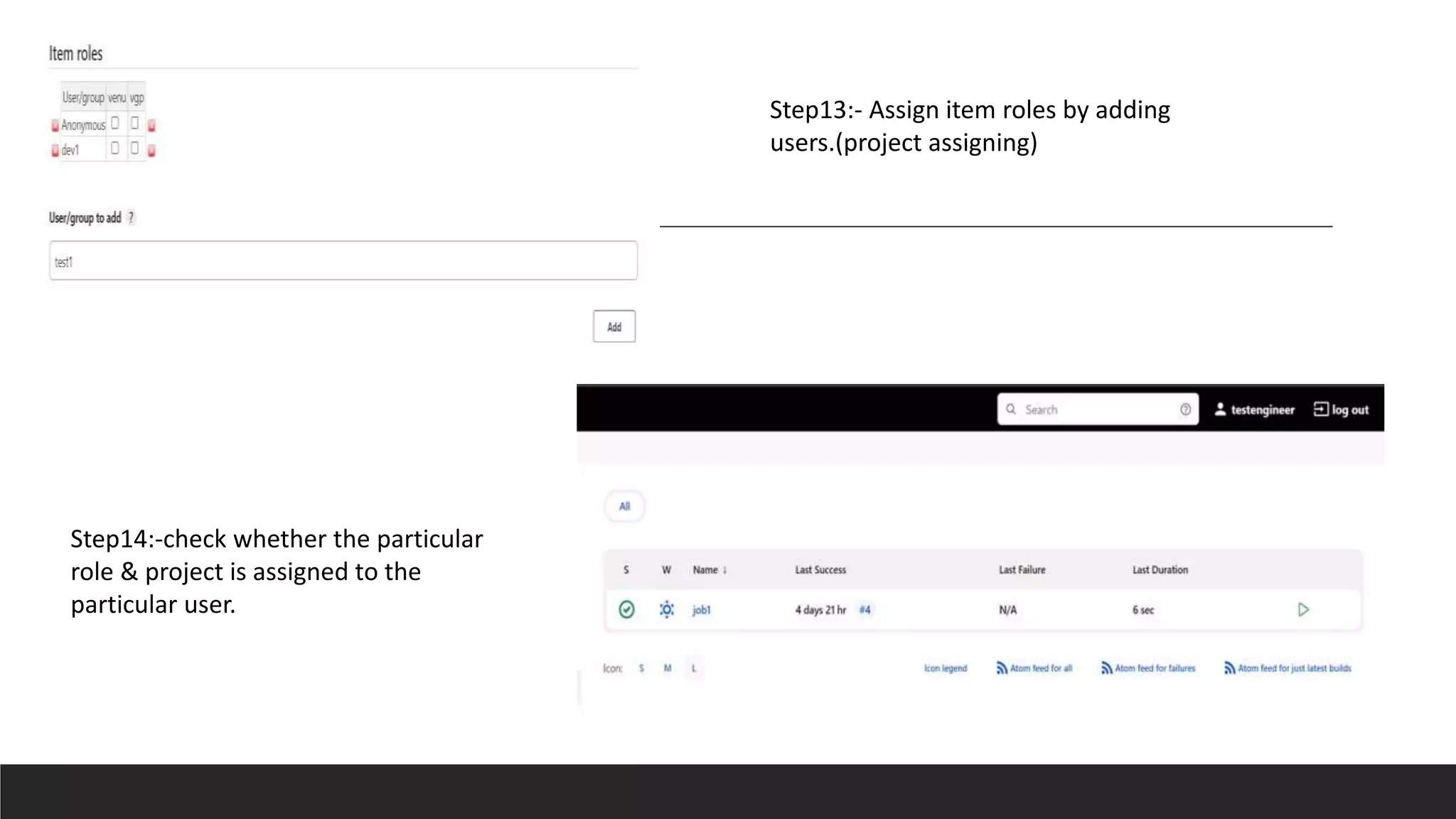Open Atom feed for just latest builds
Screen dimensions: 1456x819
[x=1295, y=668]
